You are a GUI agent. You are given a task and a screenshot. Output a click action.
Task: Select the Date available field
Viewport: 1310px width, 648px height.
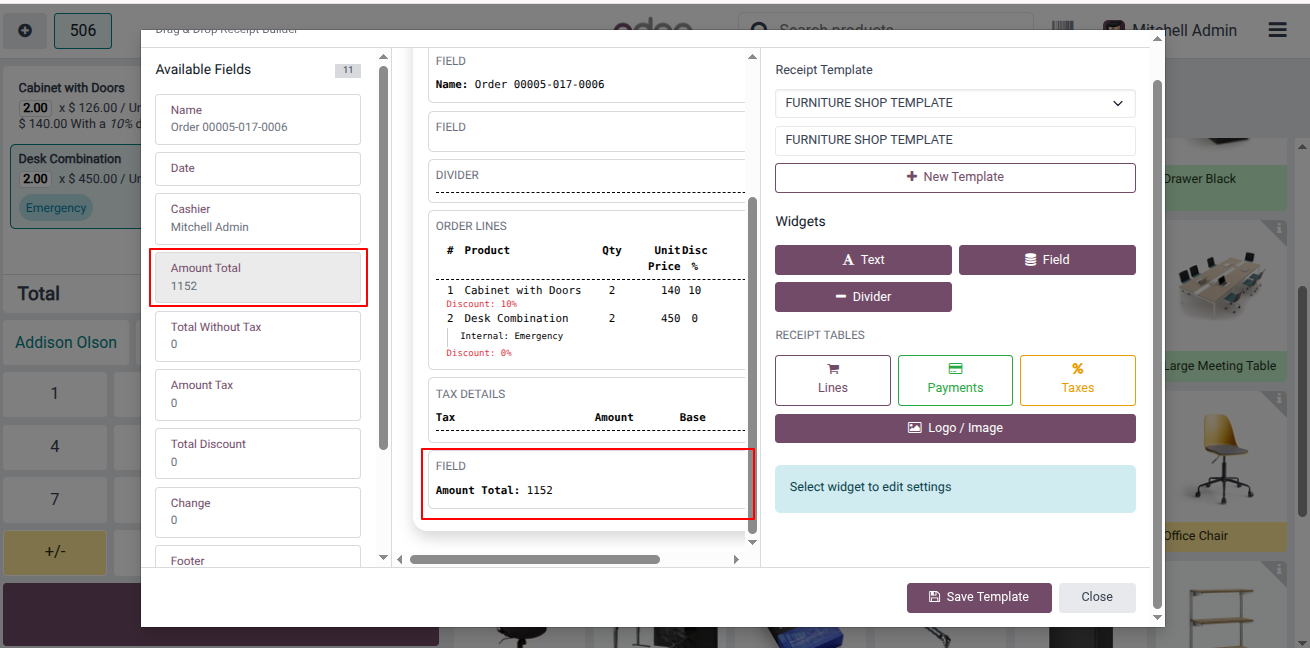coord(258,169)
